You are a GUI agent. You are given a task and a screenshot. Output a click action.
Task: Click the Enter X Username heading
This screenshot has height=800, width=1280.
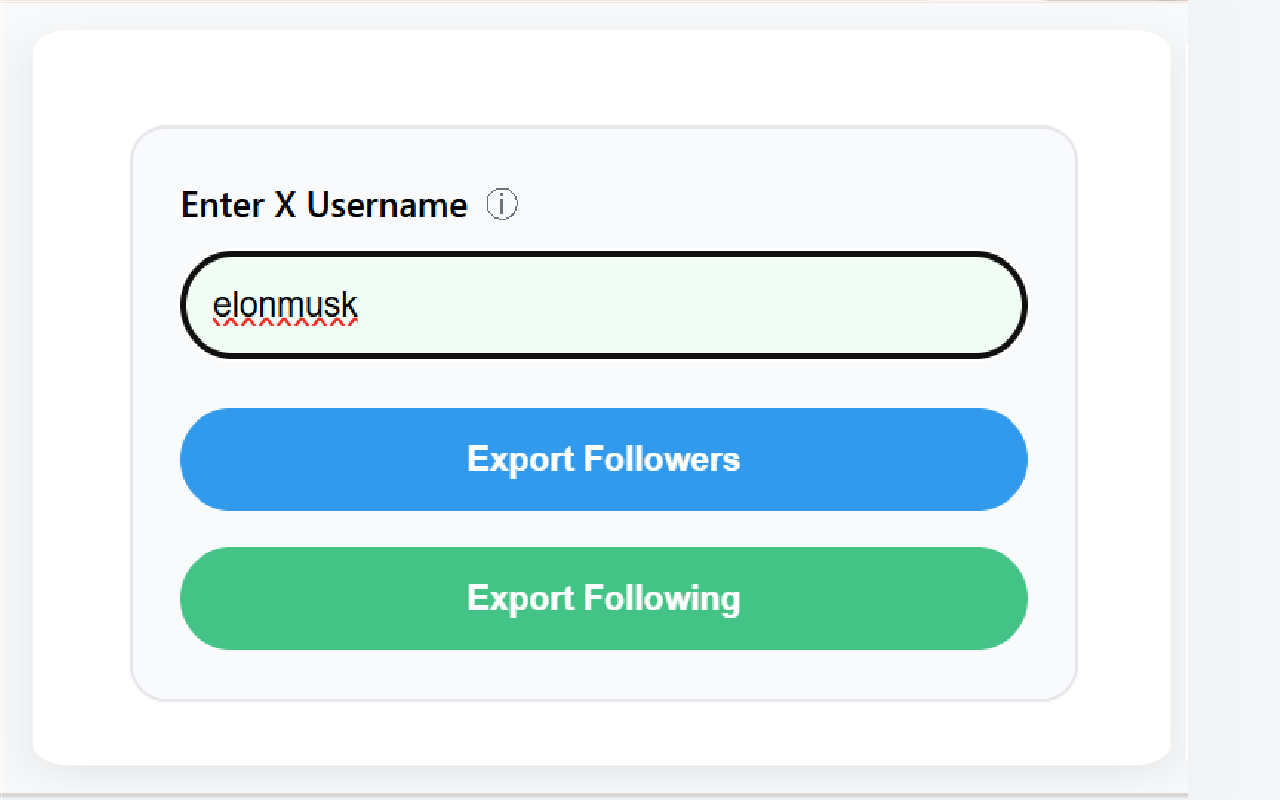322,204
